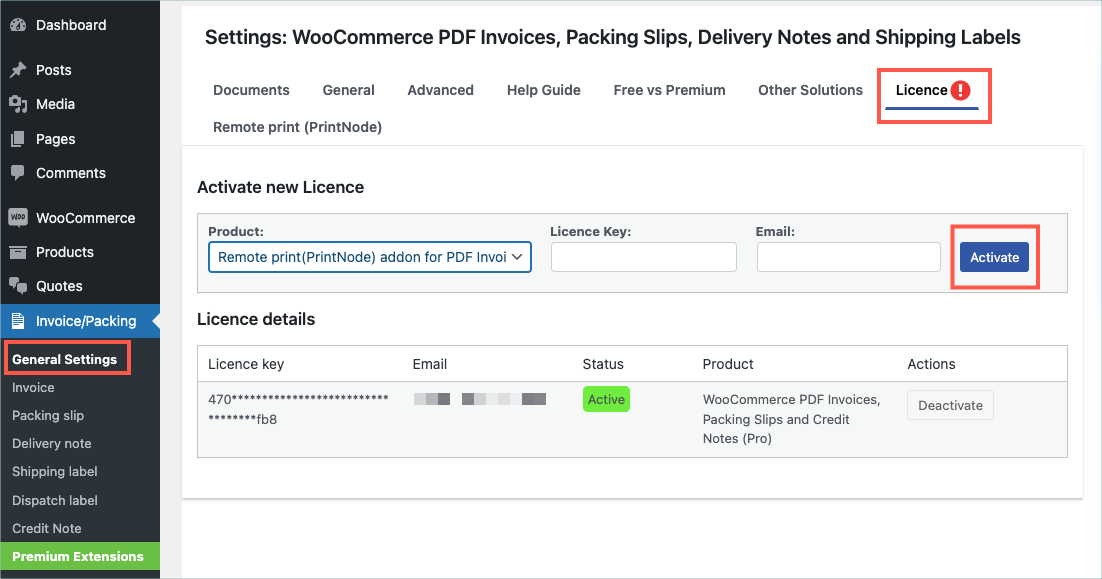Open the Help Guide tab

(543, 90)
